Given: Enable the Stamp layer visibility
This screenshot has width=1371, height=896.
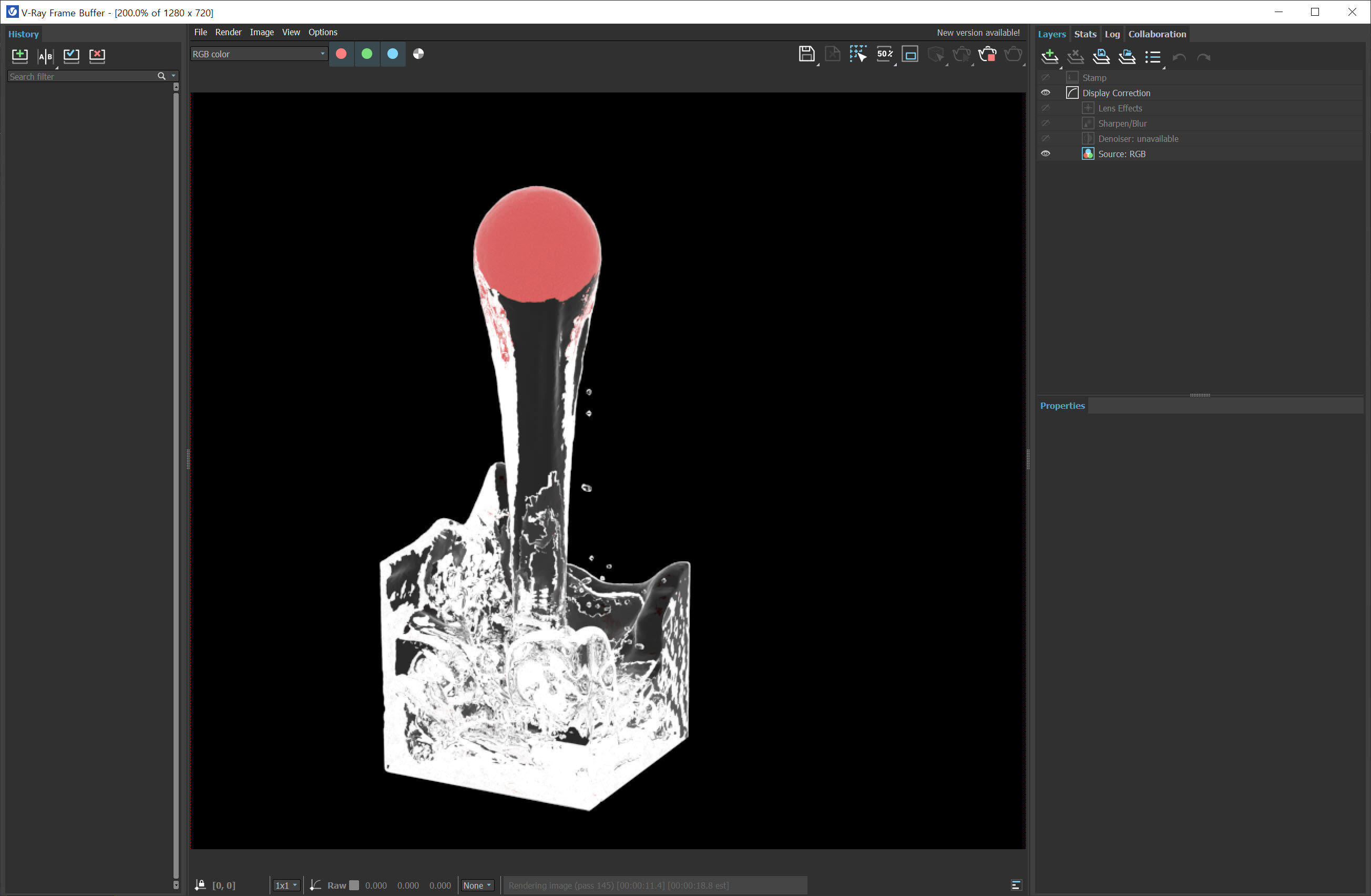Looking at the screenshot, I should [x=1046, y=78].
